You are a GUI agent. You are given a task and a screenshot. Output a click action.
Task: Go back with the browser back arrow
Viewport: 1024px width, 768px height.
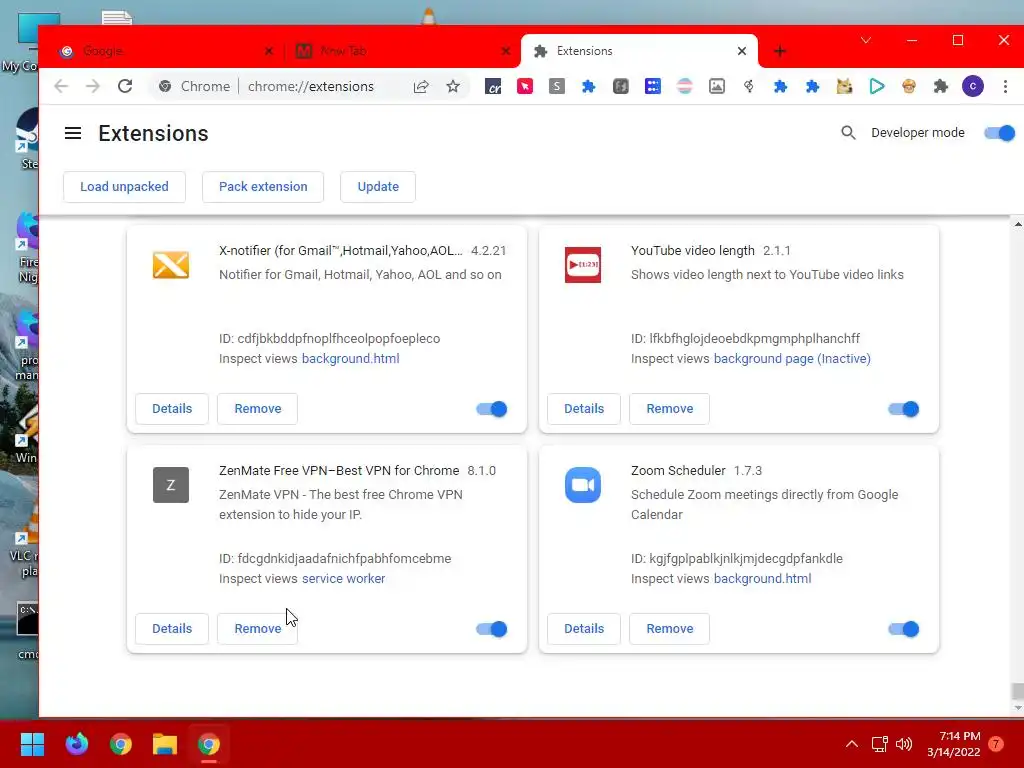point(61,86)
